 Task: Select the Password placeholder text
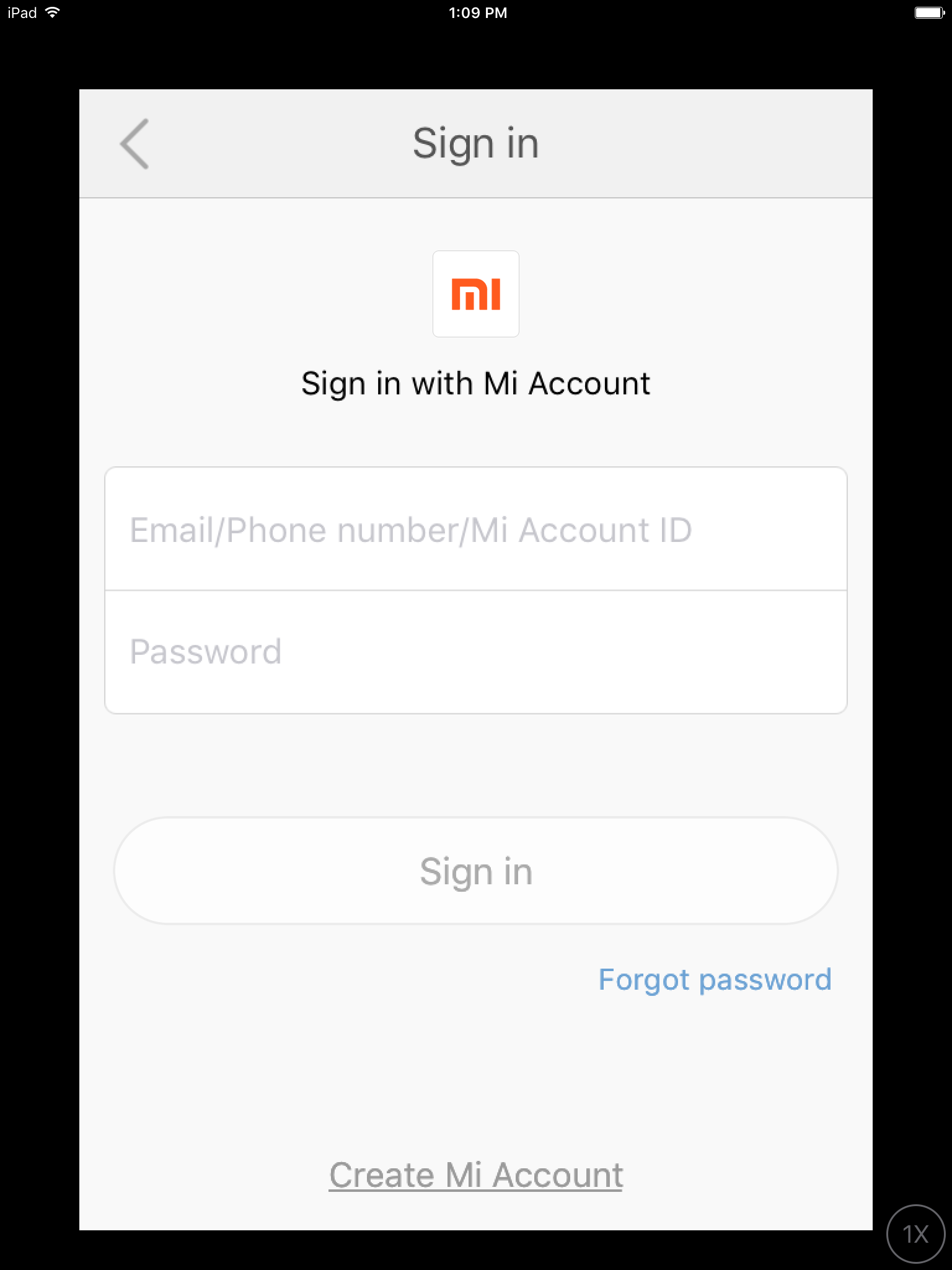coord(206,652)
